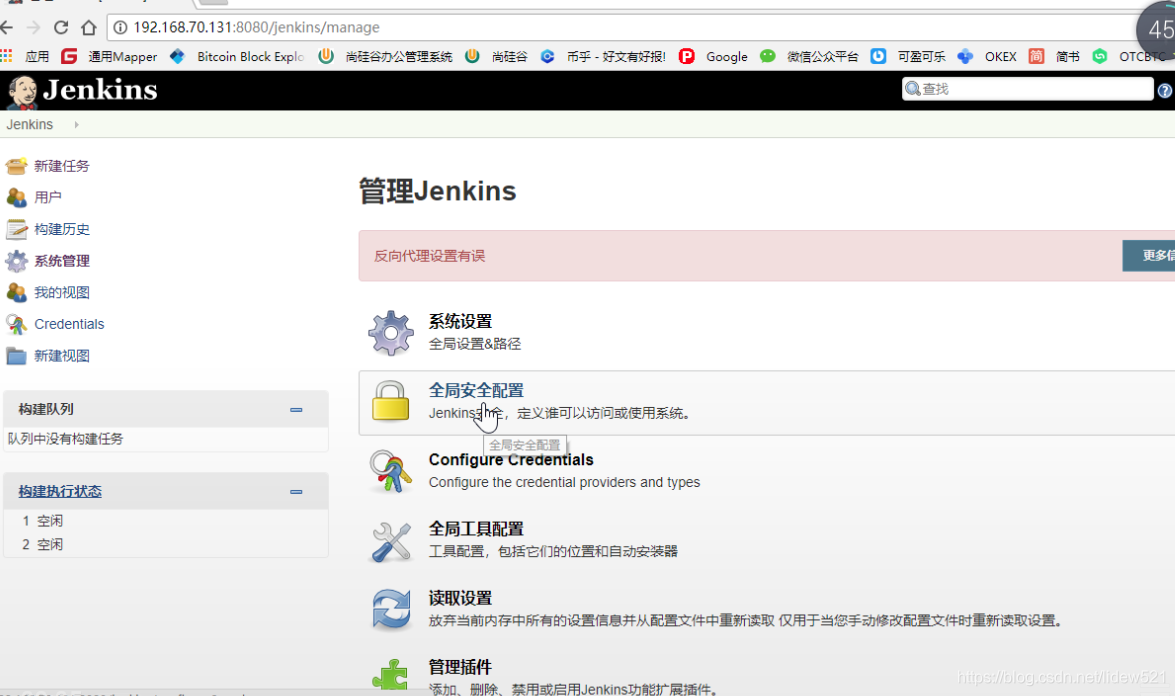Viewport: 1175px width, 696px height.
Task: Open the 构建执行状态 link
Action: pos(60,491)
